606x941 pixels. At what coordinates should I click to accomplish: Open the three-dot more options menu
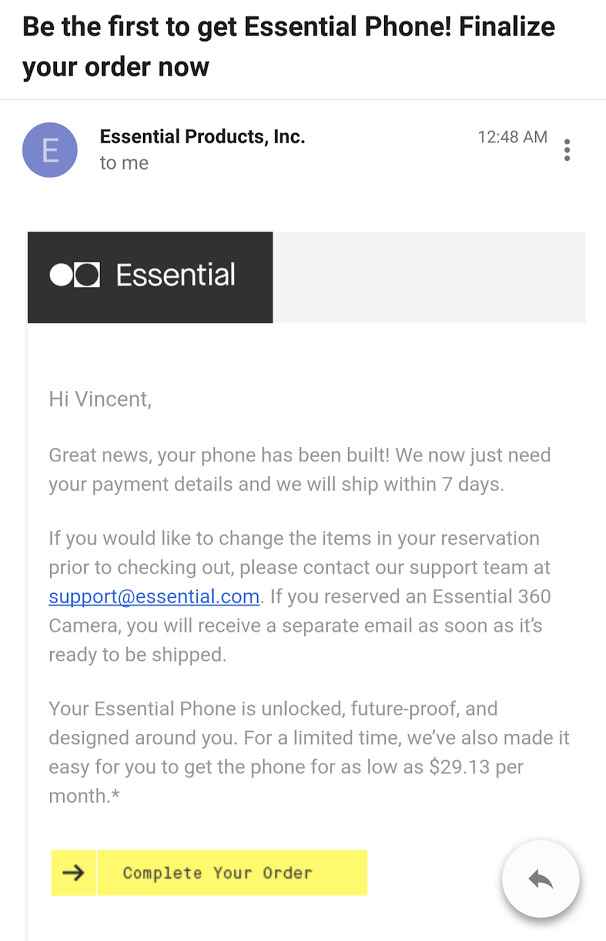point(567,150)
